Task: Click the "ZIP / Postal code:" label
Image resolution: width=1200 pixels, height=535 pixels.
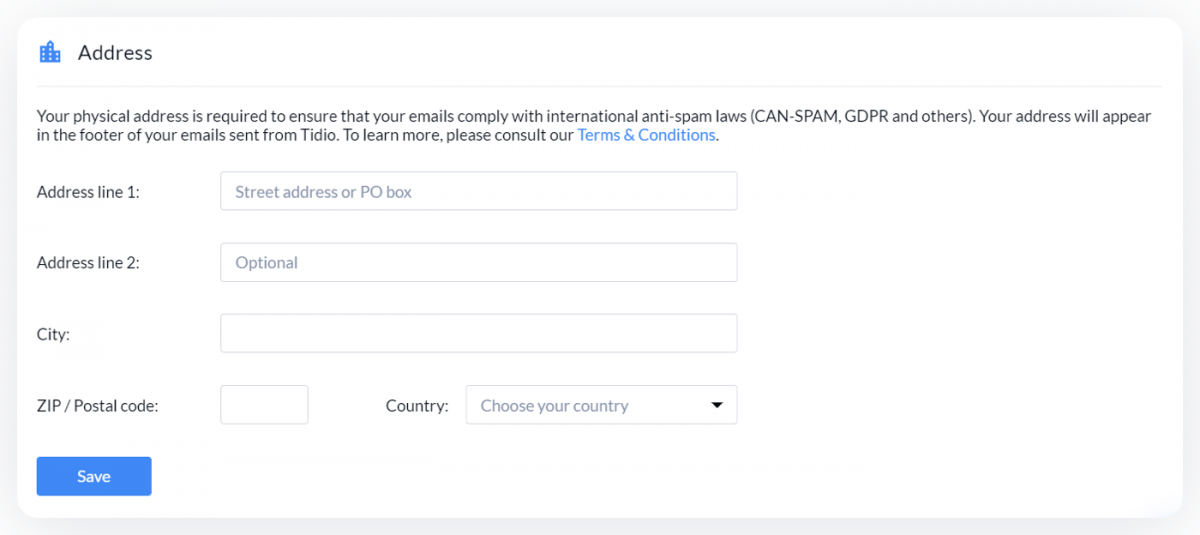Action: 98,406
